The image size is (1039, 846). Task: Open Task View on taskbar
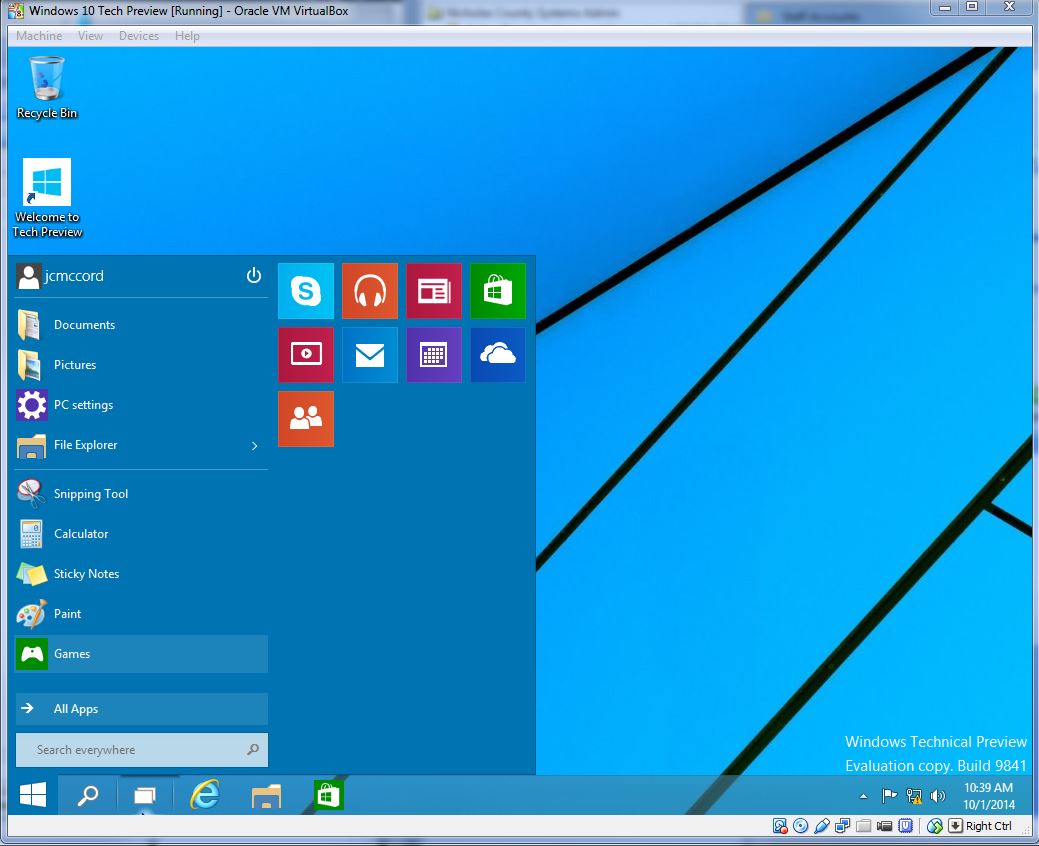[x=144, y=795]
